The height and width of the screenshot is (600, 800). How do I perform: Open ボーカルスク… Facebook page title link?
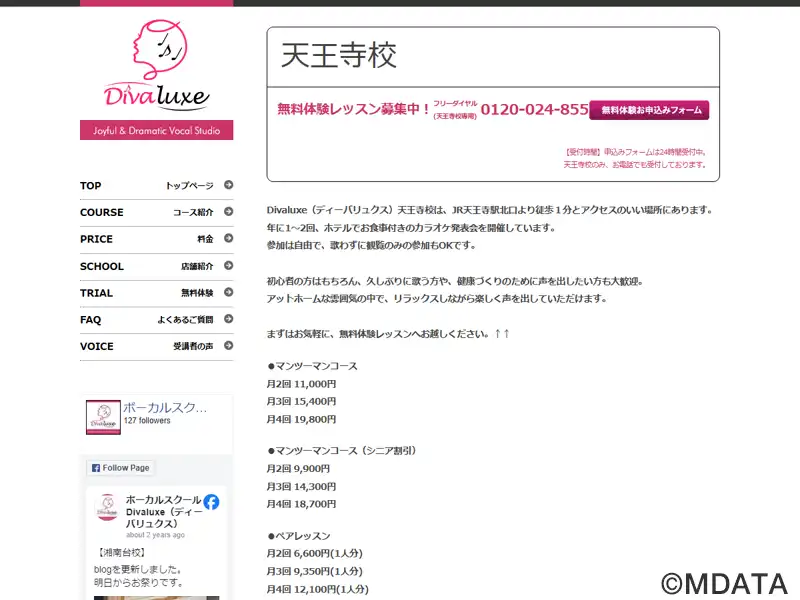coord(165,408)
